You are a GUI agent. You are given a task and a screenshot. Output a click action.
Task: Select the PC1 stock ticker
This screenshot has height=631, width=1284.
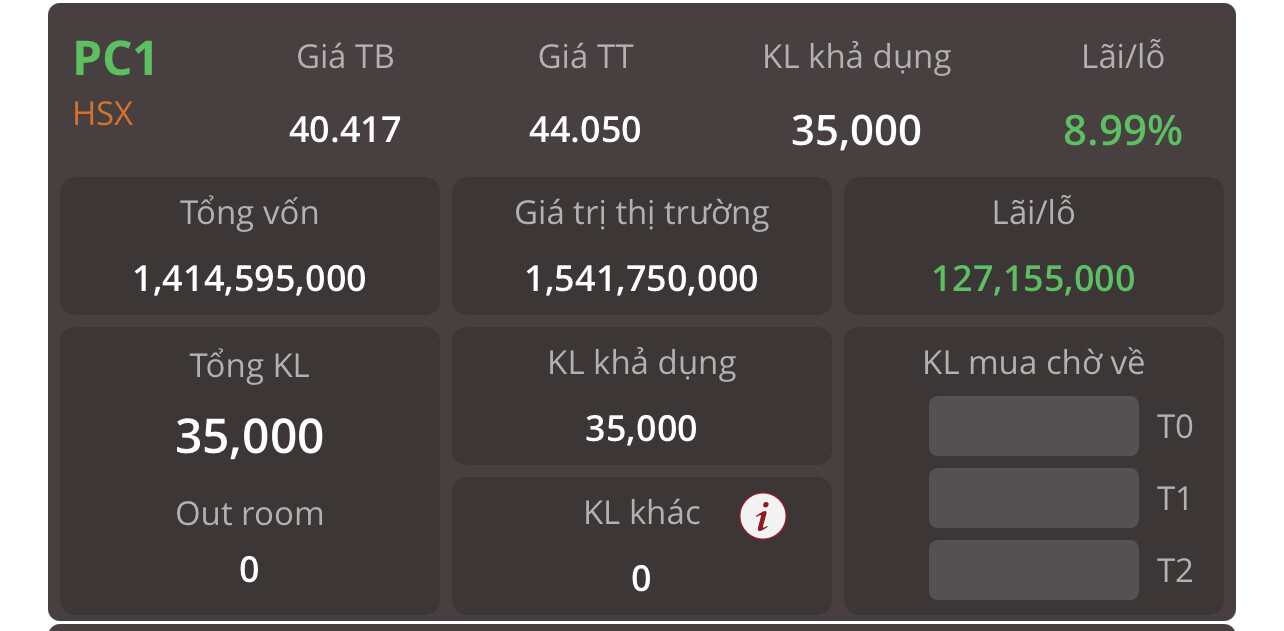[x=115, y=59]
